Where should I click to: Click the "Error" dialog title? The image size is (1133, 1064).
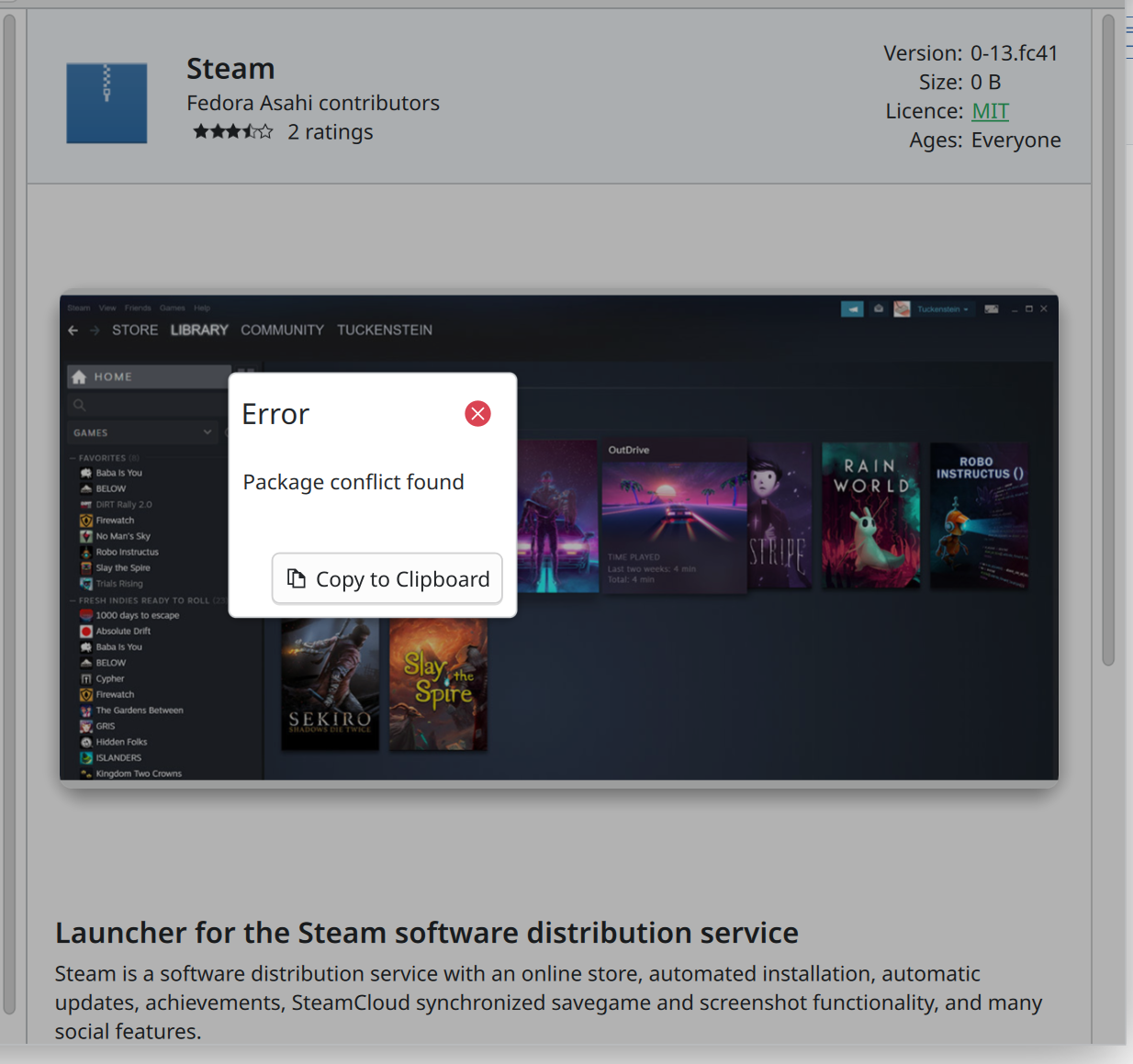point(275,414)
